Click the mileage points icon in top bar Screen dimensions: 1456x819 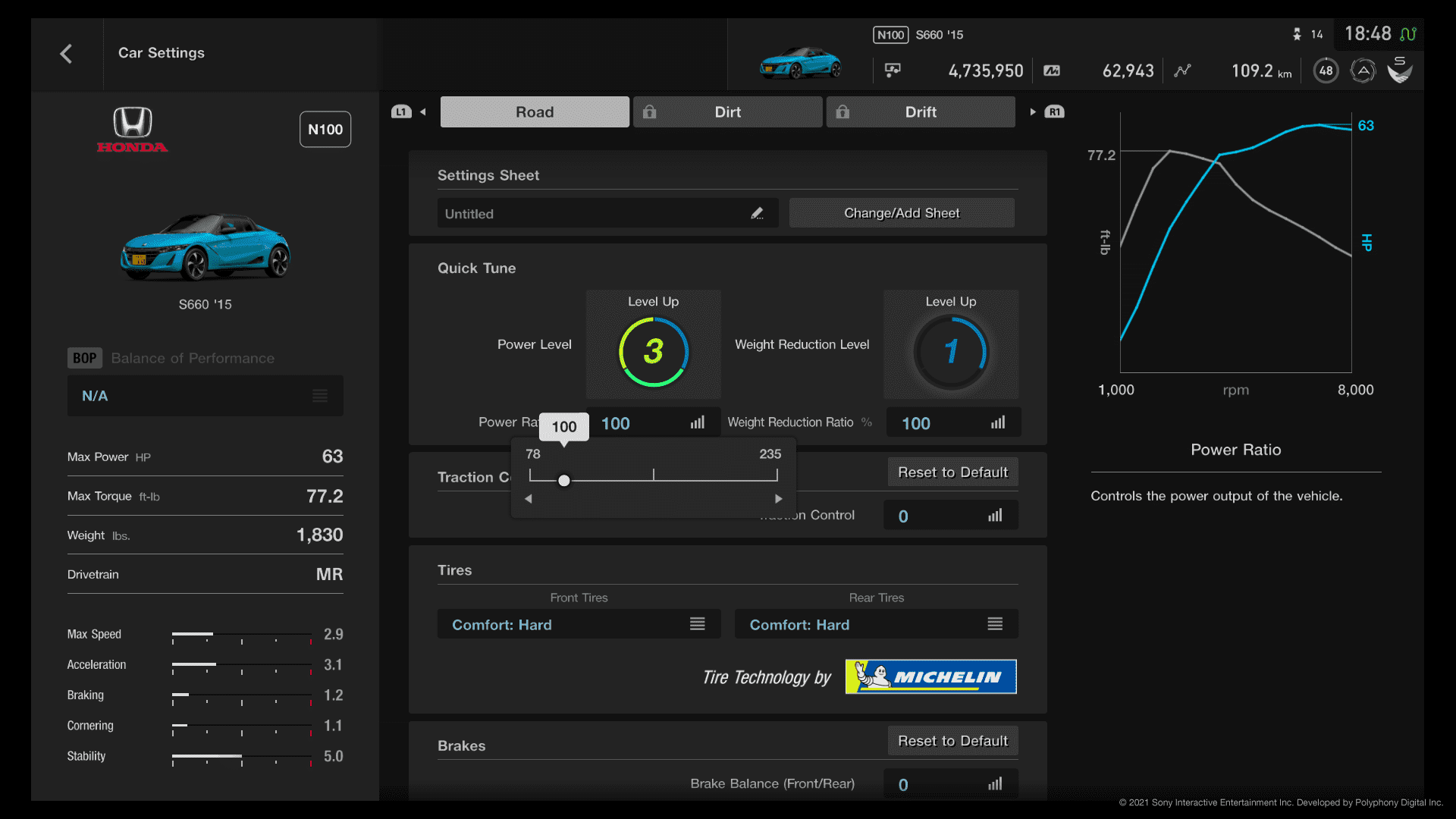(1052, 71)
